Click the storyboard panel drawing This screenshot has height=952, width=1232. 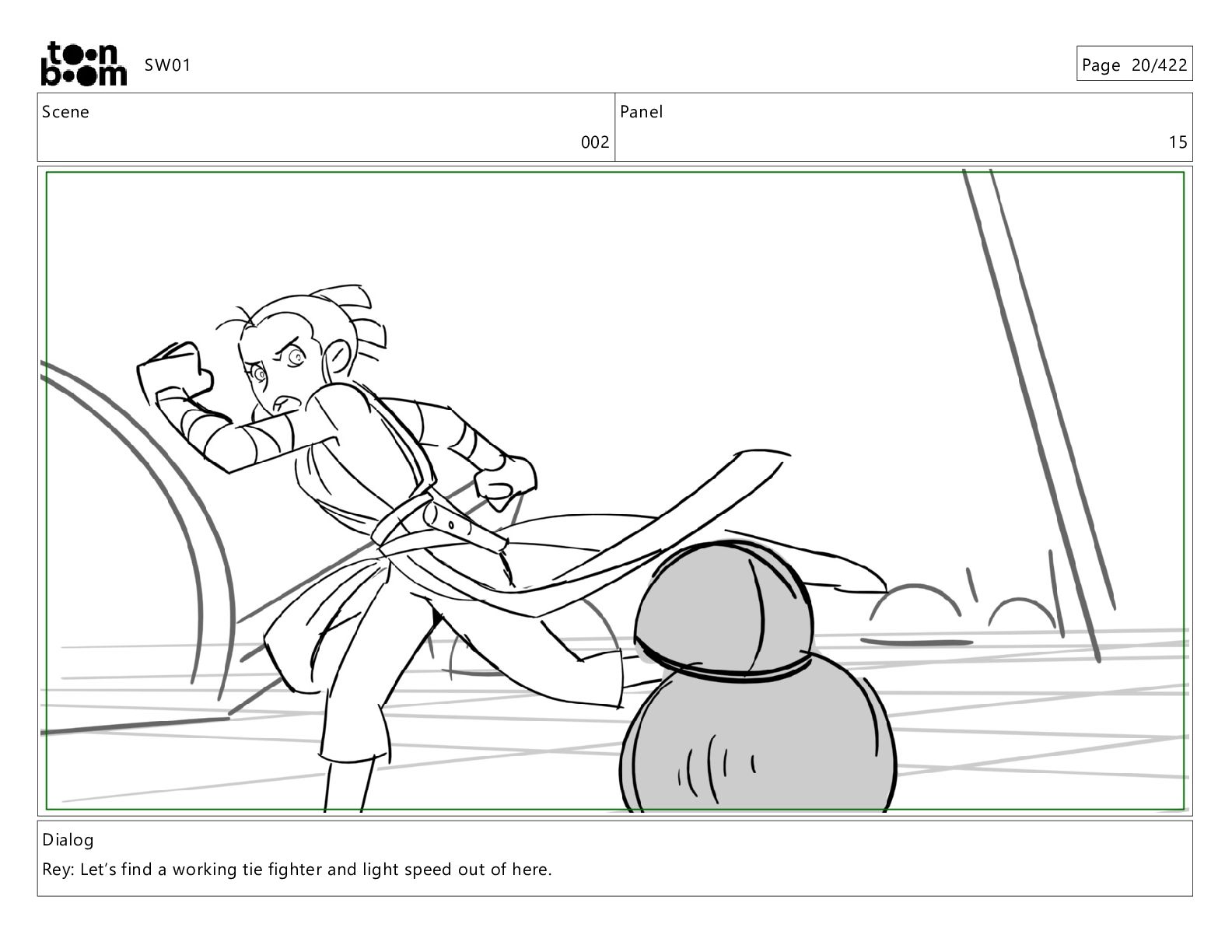[615, 491]
